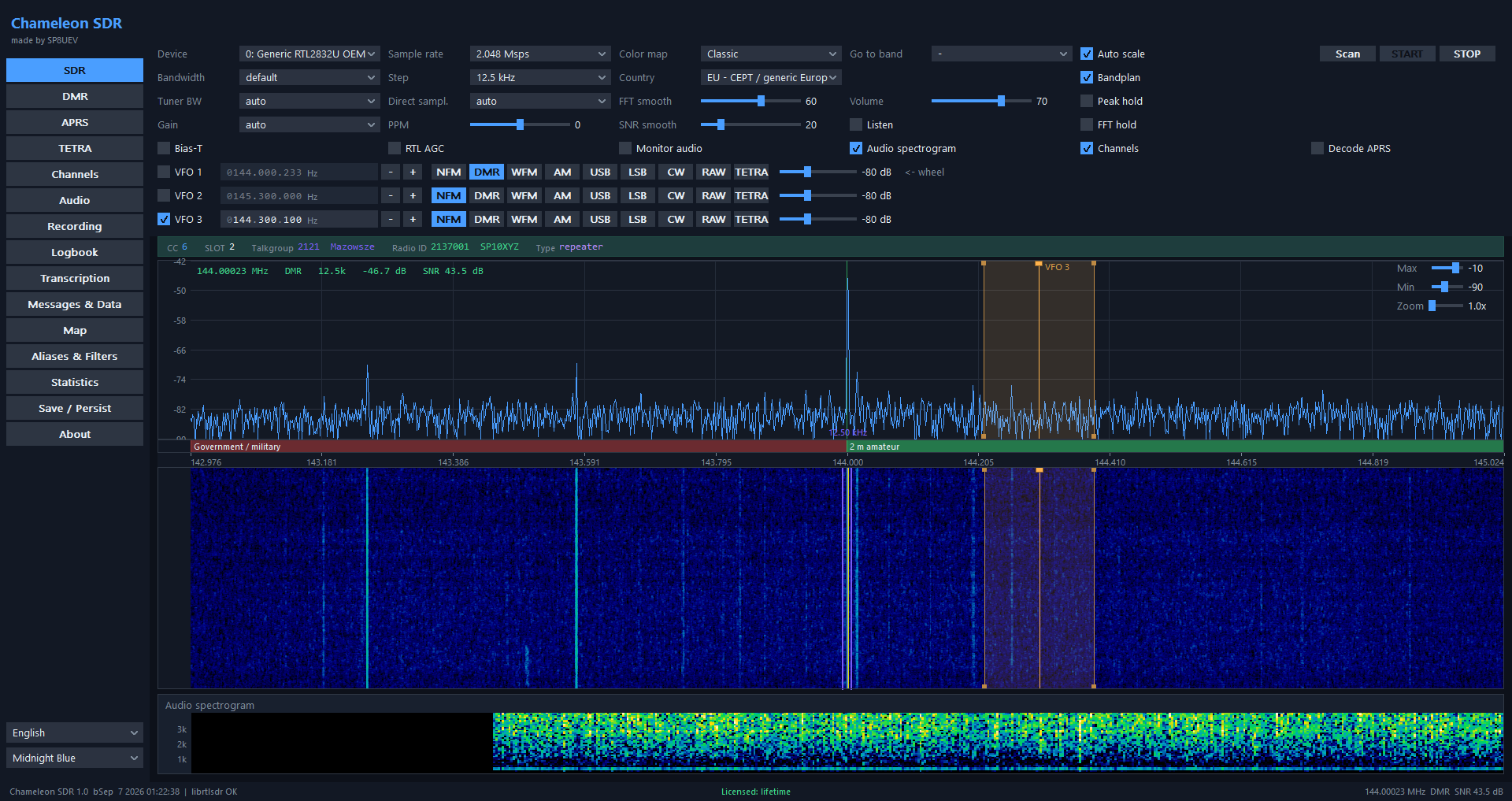
Task: Show the Statistics tab
Action: pyautogui.click(x=75, y=382)
